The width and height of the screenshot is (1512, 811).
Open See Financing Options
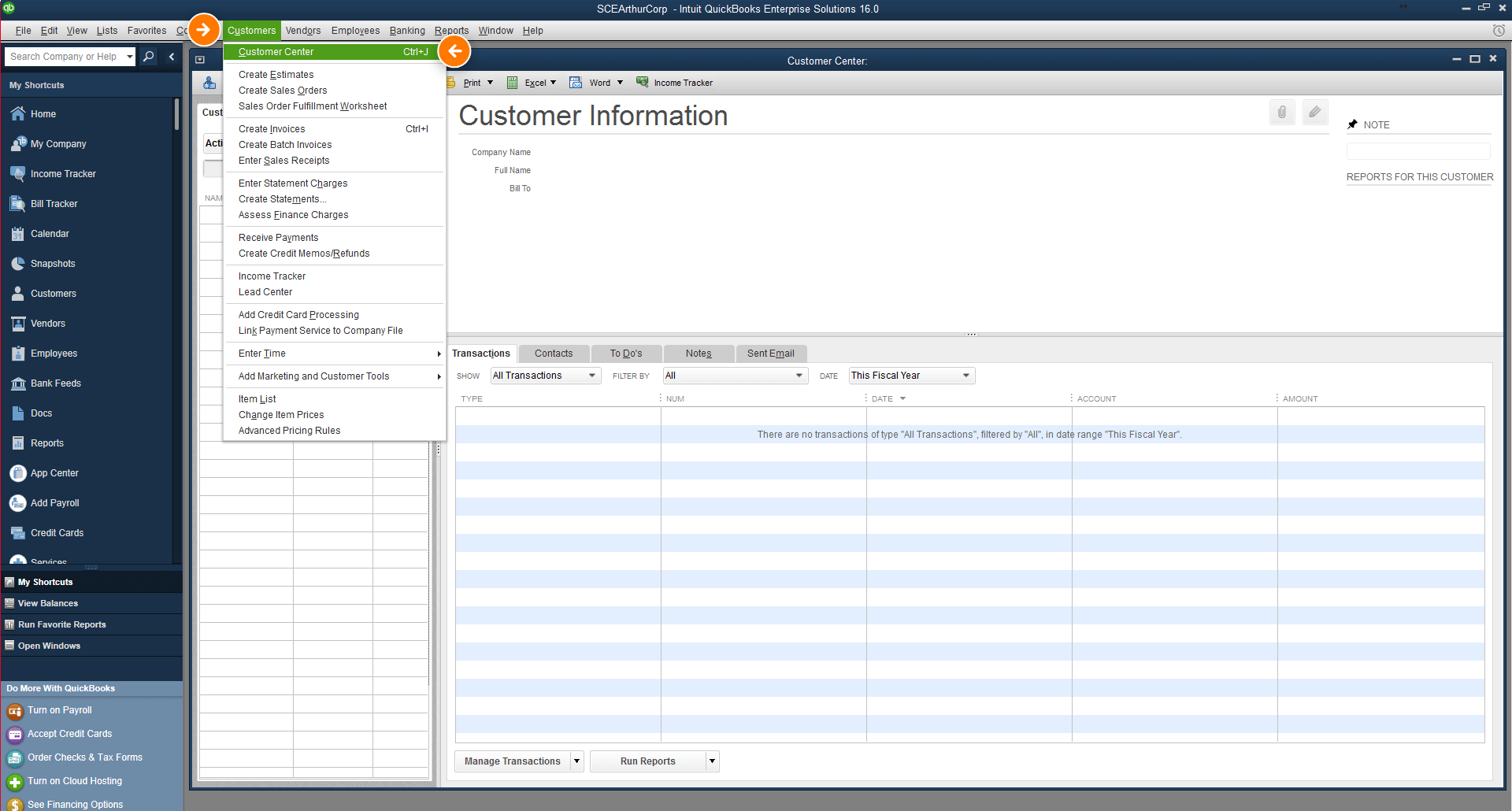coord(75,805)
